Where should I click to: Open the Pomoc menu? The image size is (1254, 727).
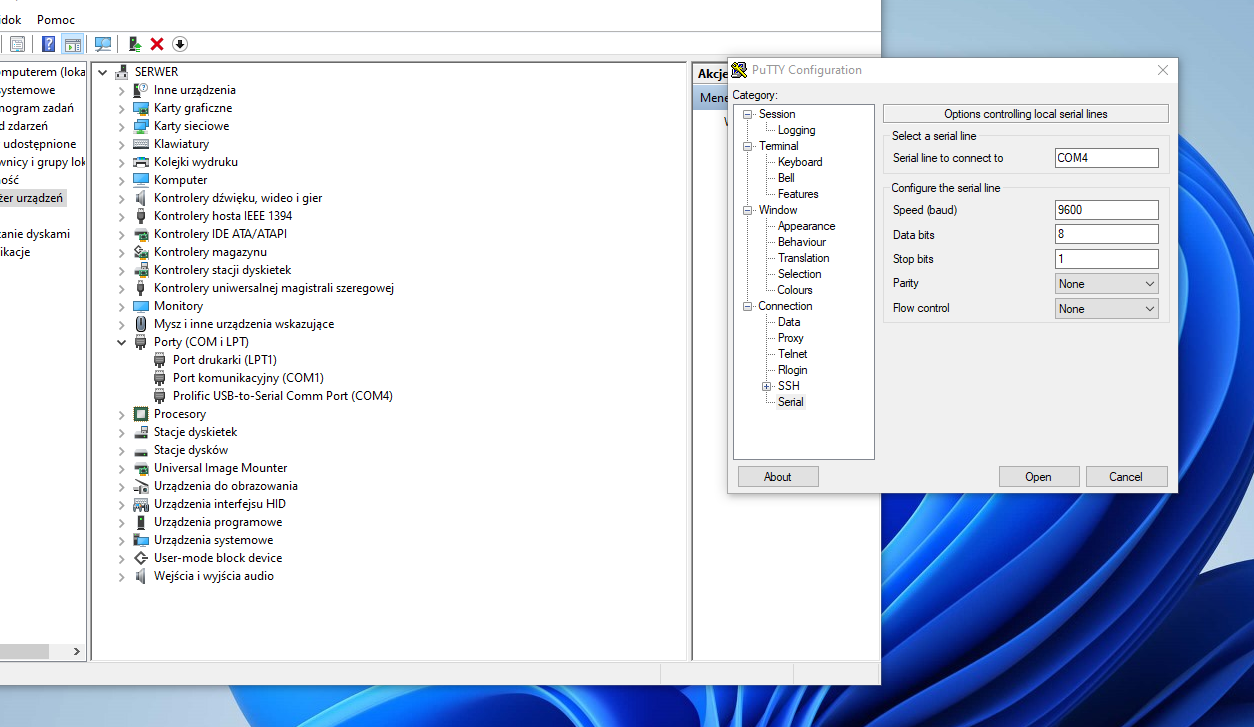[56, 20]
